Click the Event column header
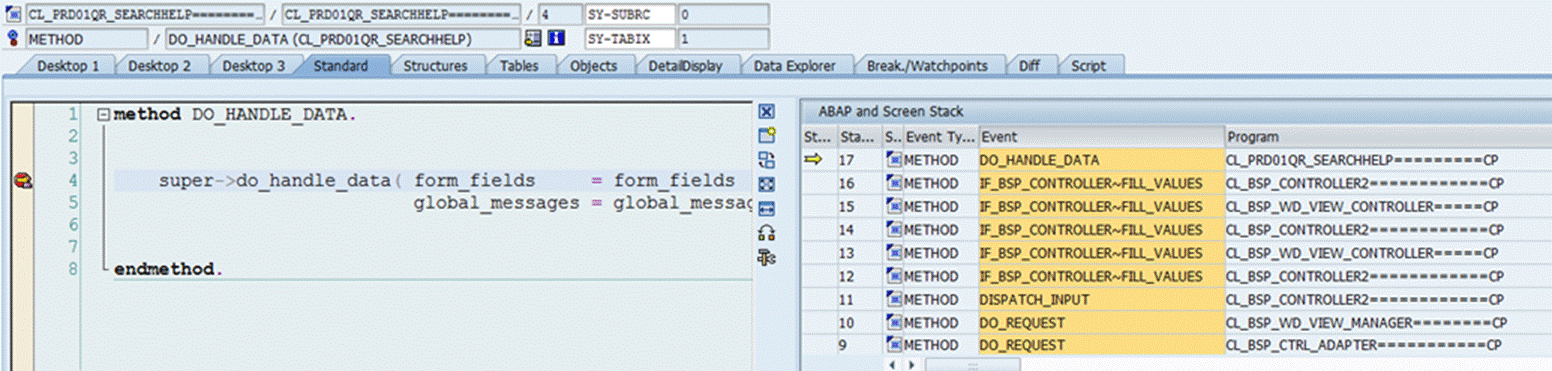This screenshot has height=371, width=1552. (x=1102, y=137)
